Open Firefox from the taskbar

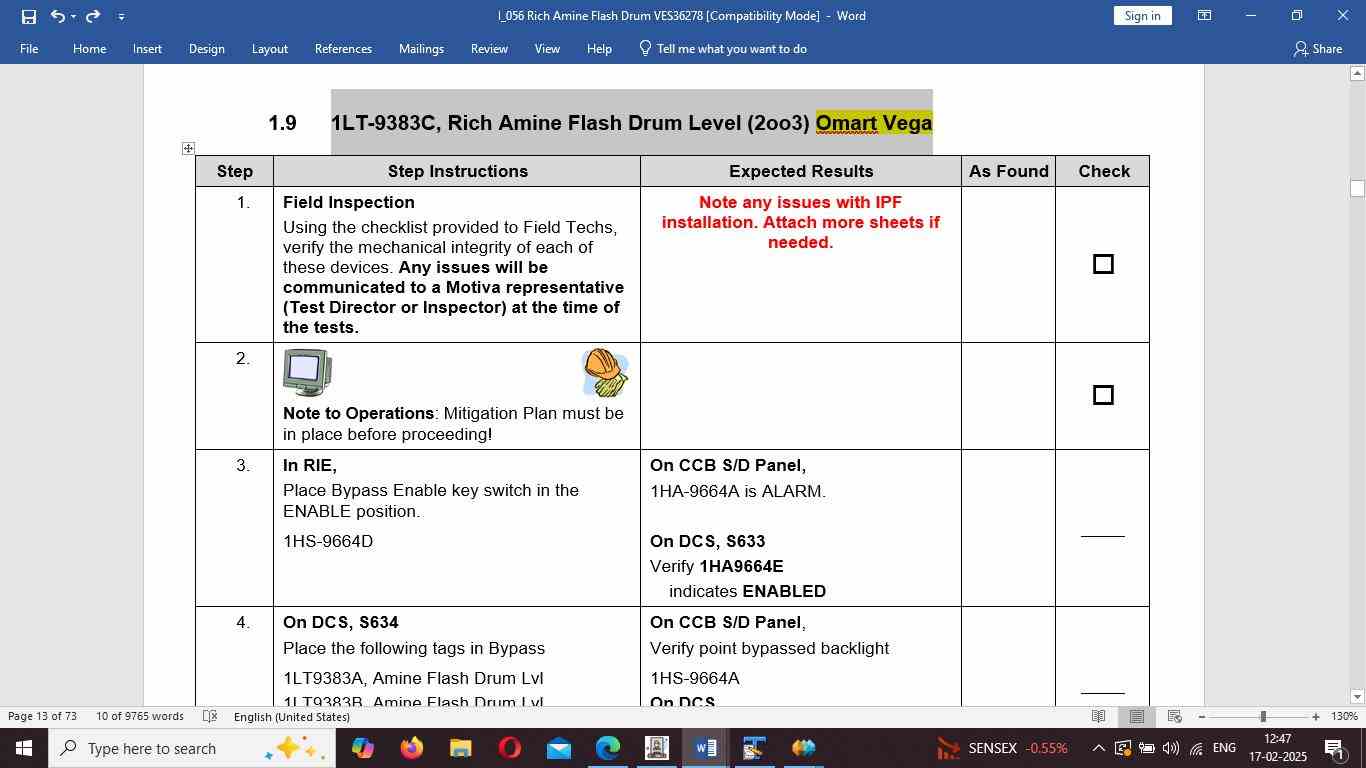point(412,748)
